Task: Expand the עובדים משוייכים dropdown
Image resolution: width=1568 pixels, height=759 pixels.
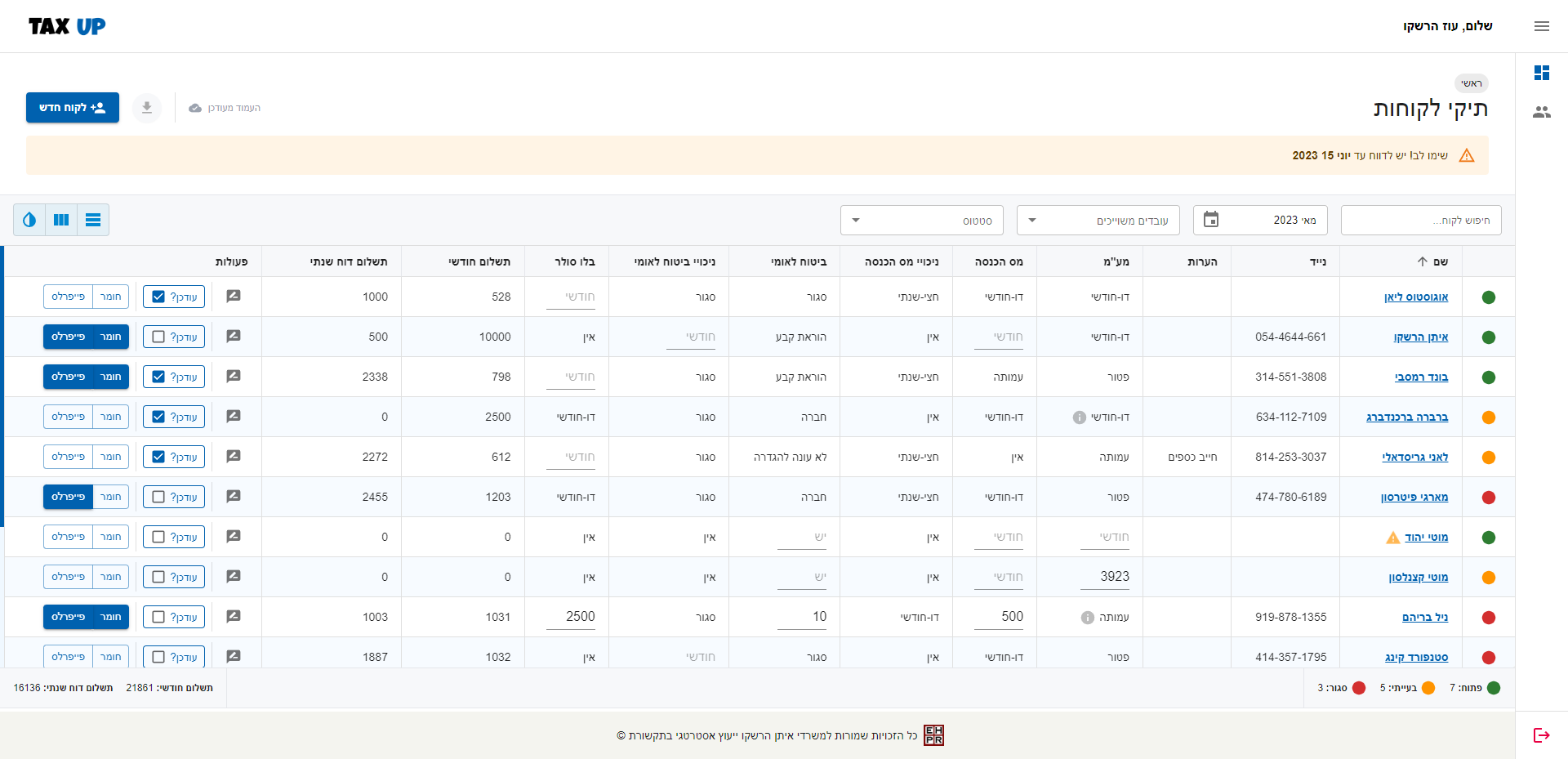Action: tap(1098, 221)
